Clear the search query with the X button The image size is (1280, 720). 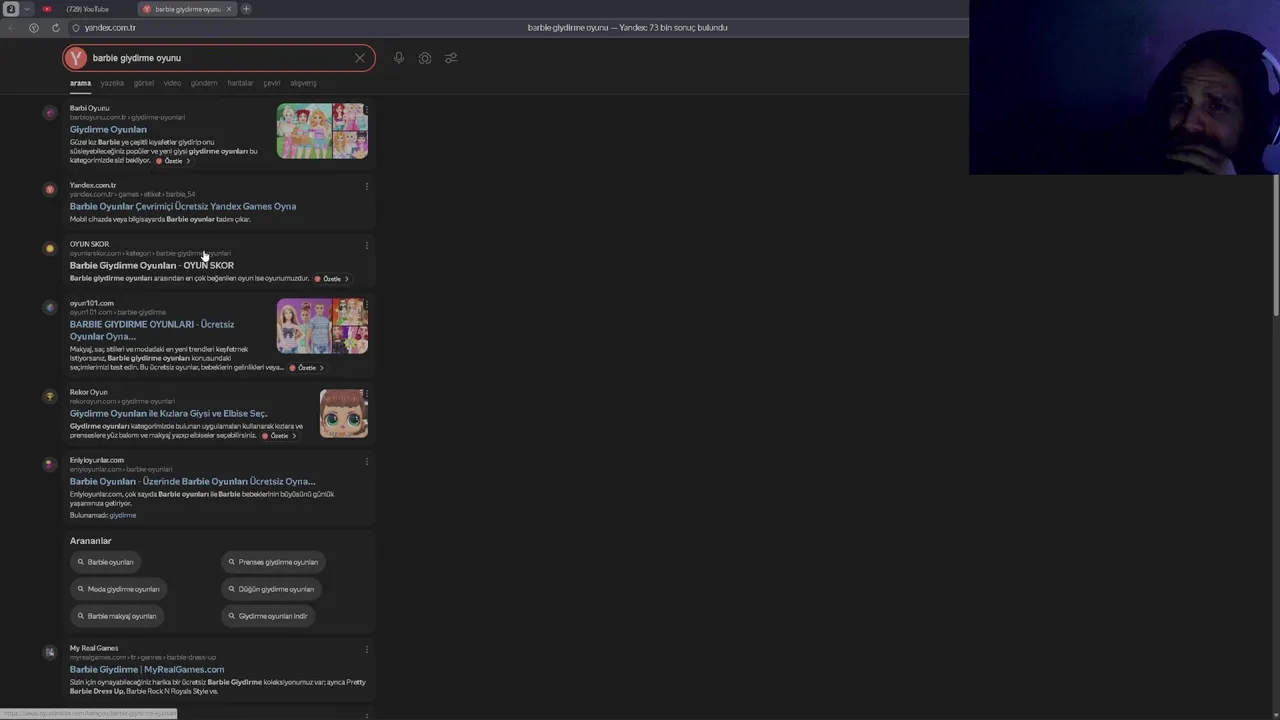coord(360,58)
